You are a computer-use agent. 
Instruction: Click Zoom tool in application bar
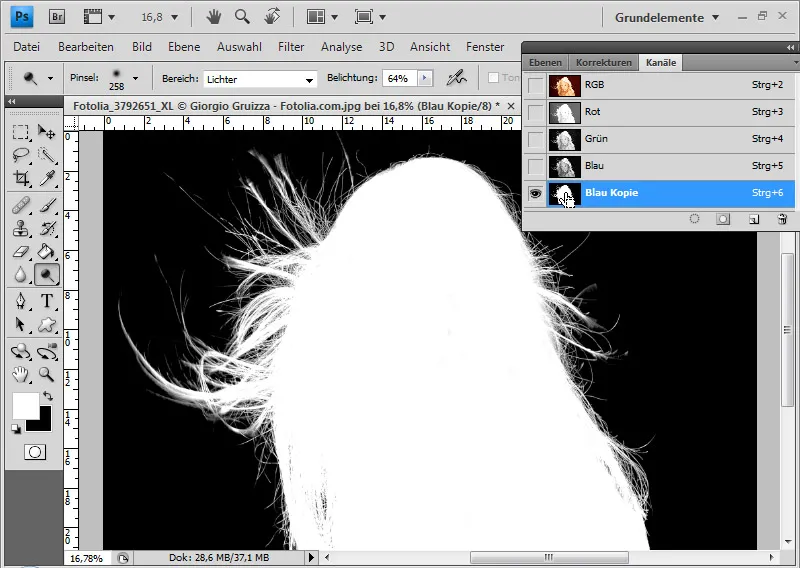[x=242, y=17]
